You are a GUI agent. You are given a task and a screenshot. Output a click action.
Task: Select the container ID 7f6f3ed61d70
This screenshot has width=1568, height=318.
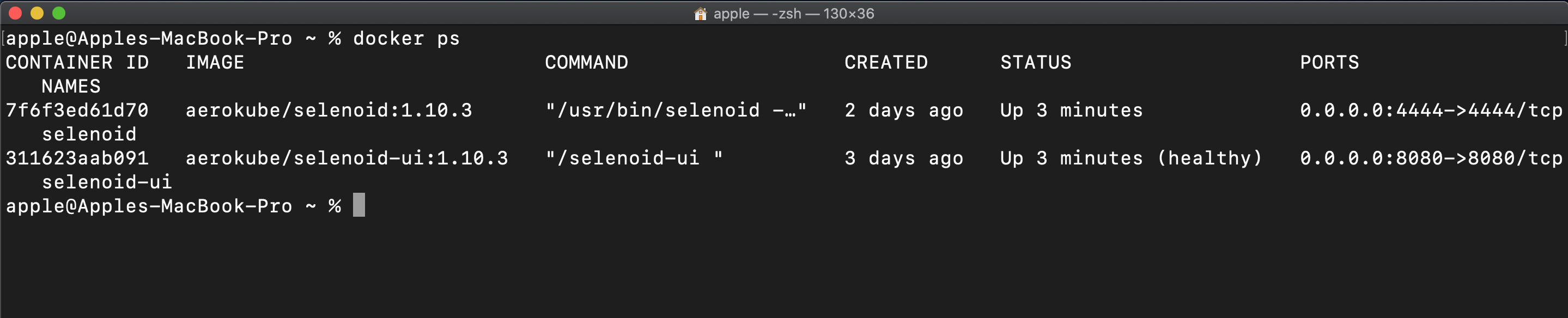pos(76,111)
